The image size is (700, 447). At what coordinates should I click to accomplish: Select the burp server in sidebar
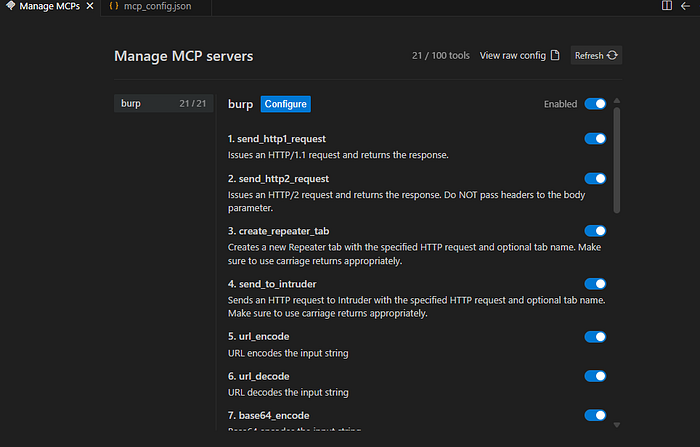(163, 103)
